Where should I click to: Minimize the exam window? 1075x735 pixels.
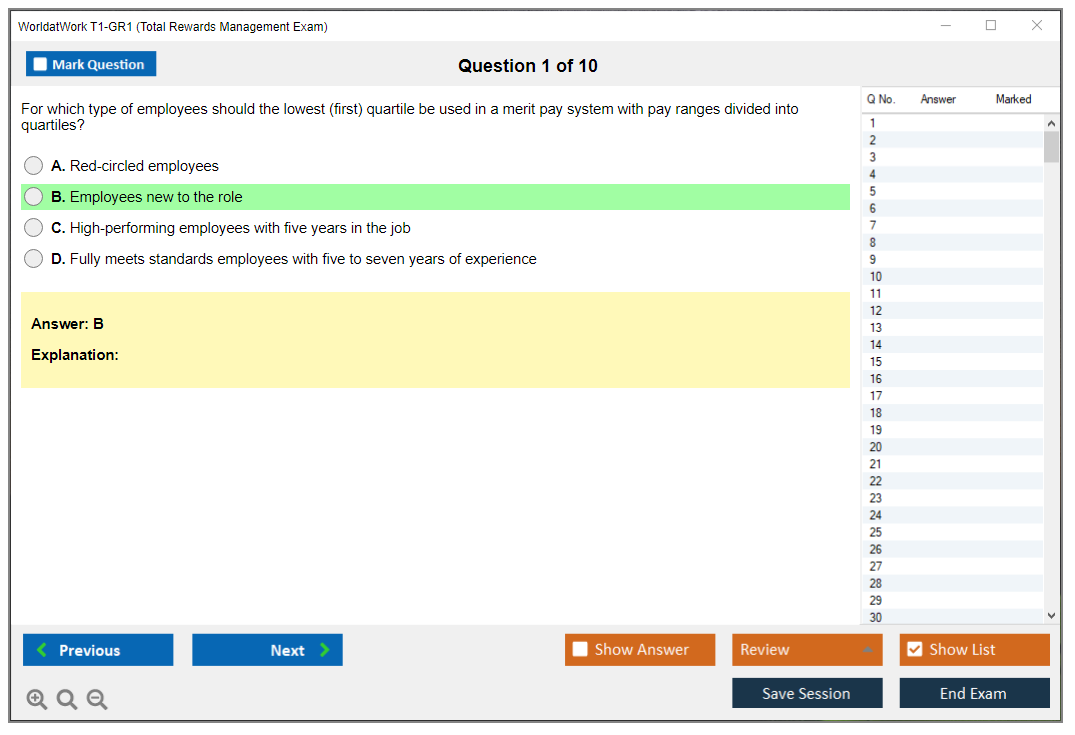(945, 26)
